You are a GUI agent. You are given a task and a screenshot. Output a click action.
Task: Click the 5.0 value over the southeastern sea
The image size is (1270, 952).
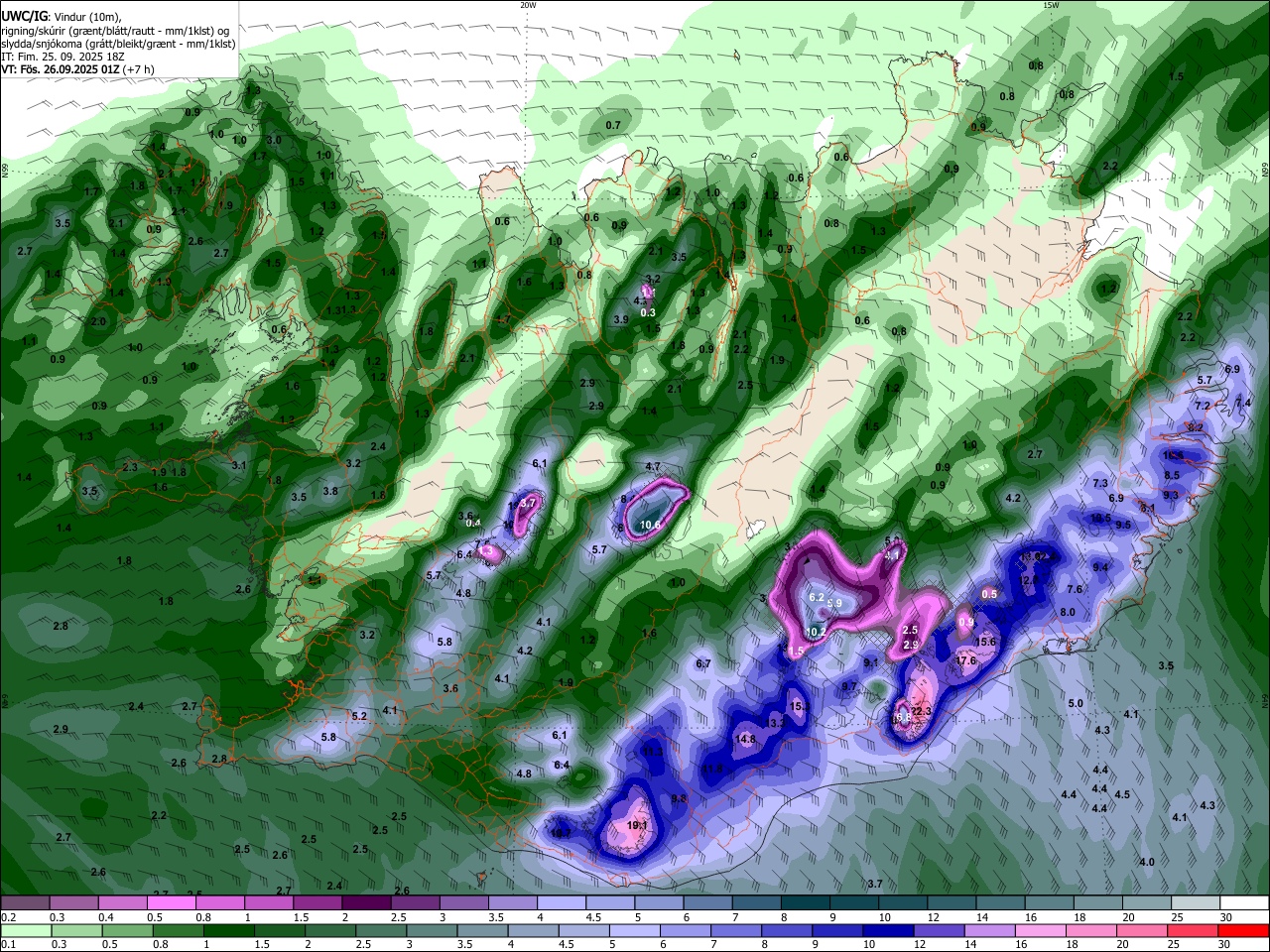pyautogui.click(x=1076, y=703)
